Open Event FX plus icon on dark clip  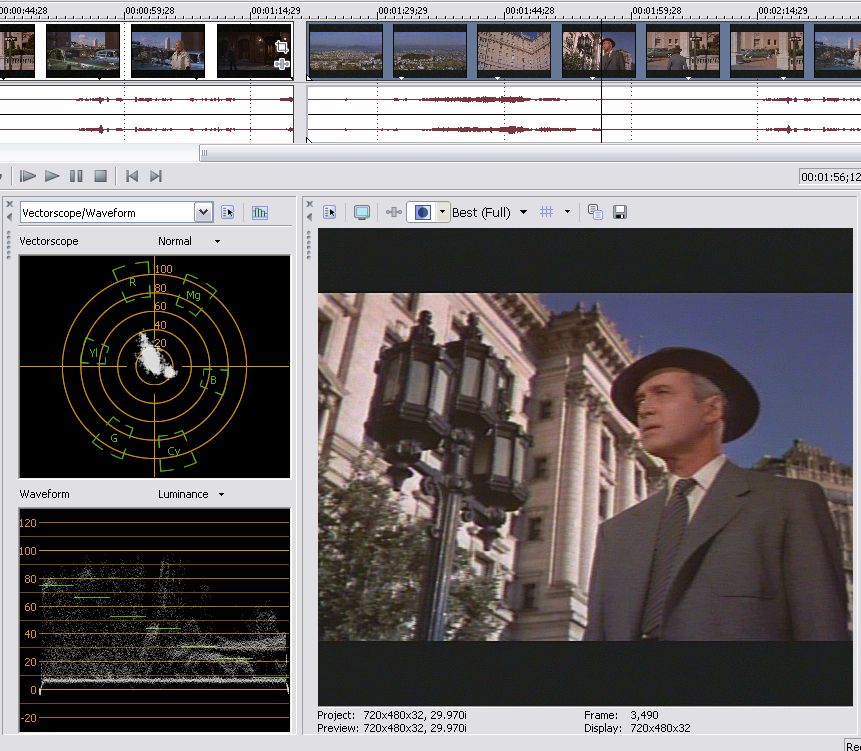[x=282, y=64]
